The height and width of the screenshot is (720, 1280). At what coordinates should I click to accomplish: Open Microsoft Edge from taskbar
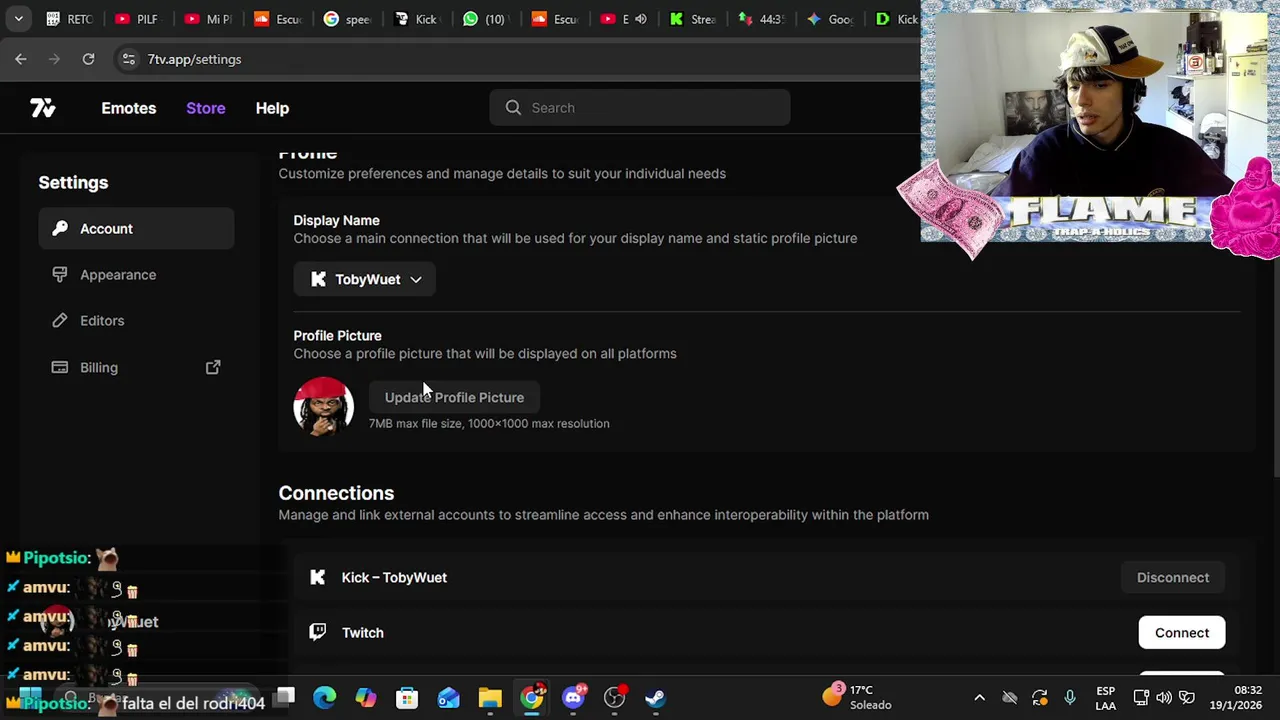point(325,698)
